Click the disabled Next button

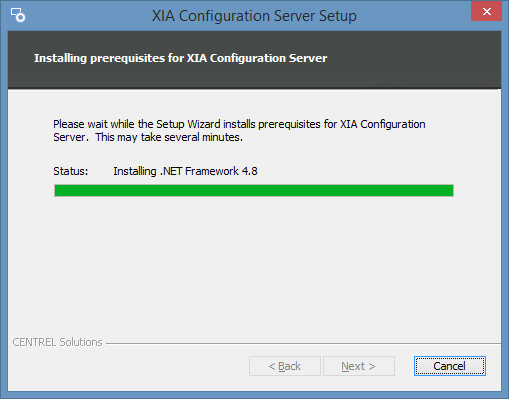pos(359,366)
